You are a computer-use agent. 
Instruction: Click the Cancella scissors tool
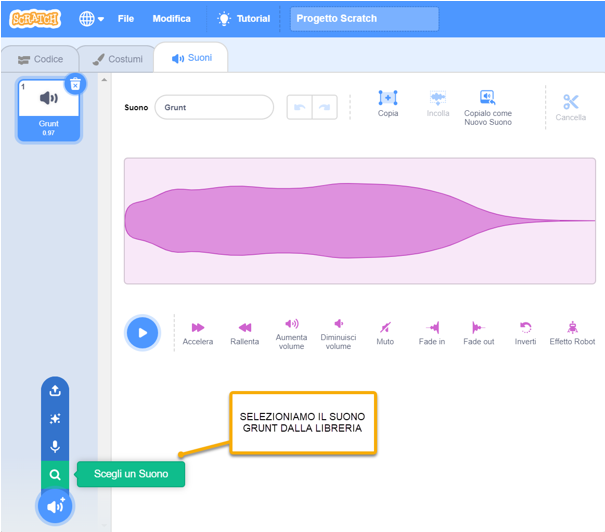(x=571, y=108)
